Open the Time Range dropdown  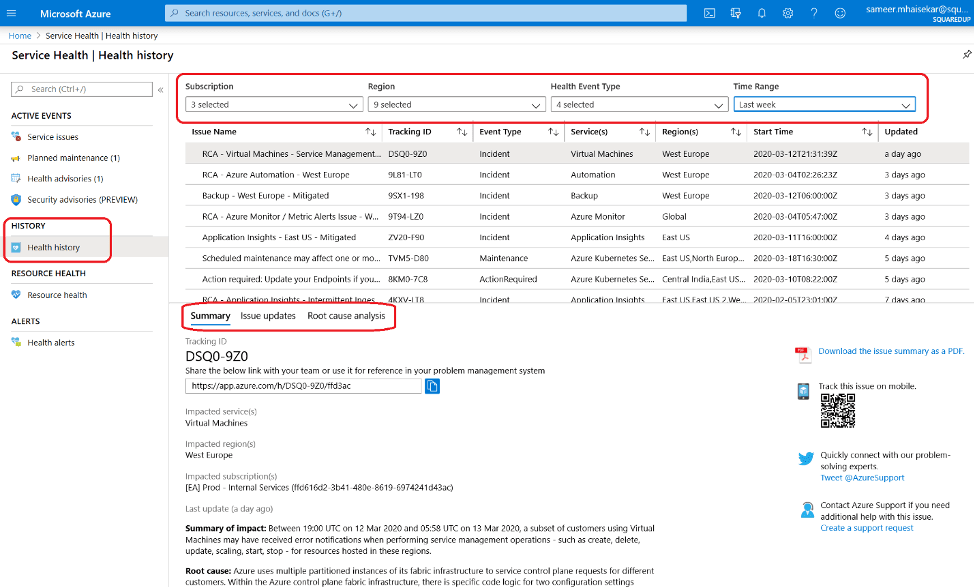coord(824,104)
